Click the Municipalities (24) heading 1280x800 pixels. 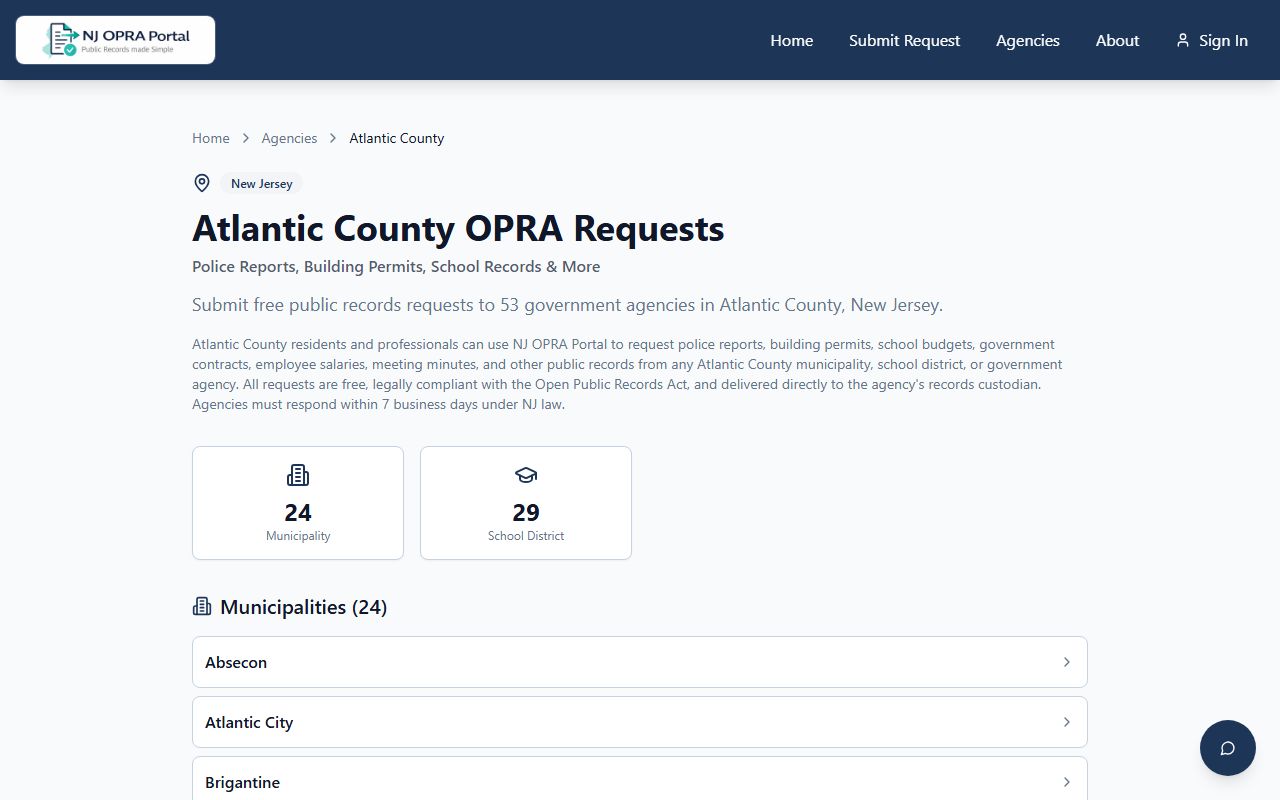pos(303,607)
